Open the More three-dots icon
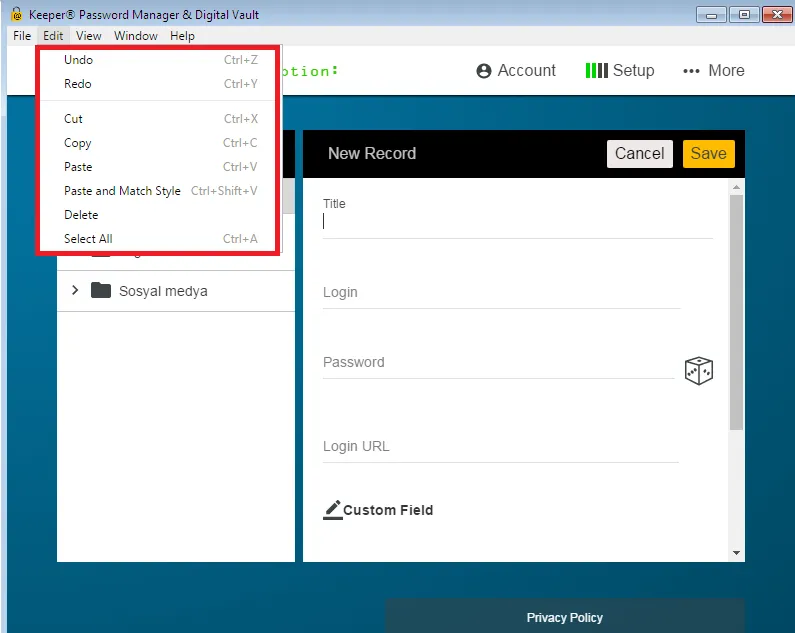795x633 pixels. pyautogui.click(x=691, y=71)
